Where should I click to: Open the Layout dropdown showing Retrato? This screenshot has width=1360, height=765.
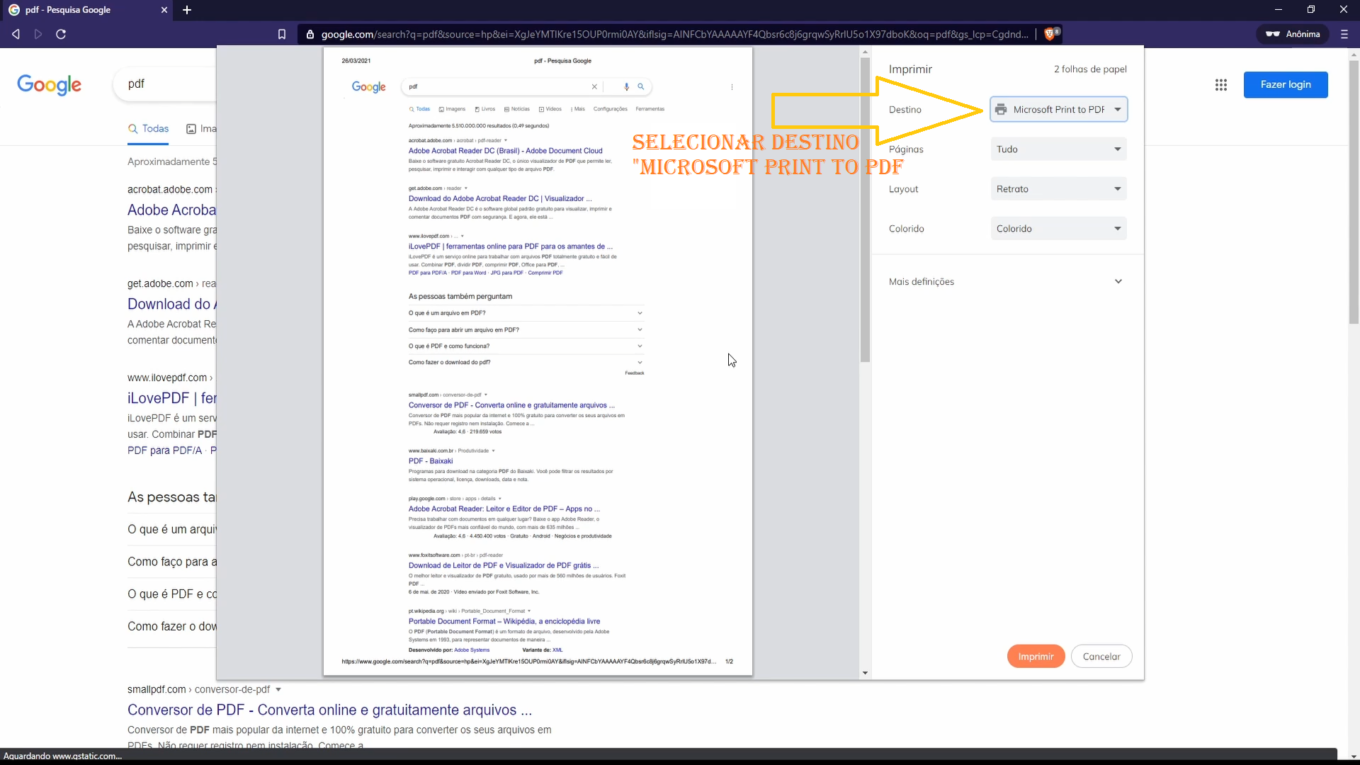[x=1058, y=188]
